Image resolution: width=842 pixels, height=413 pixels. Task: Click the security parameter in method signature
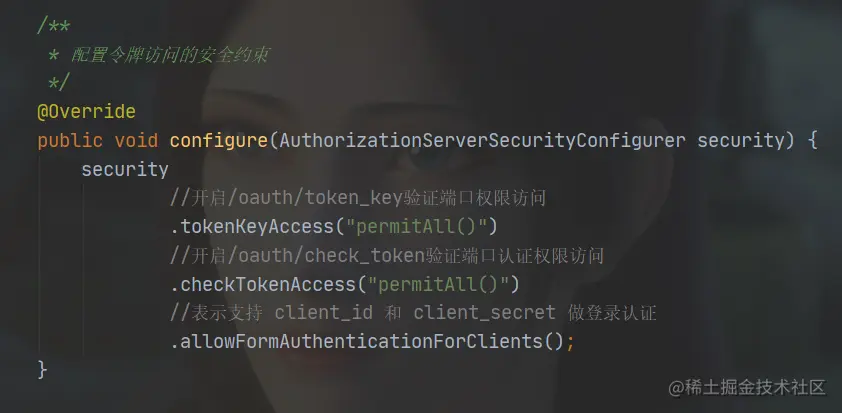coord(741,141)
